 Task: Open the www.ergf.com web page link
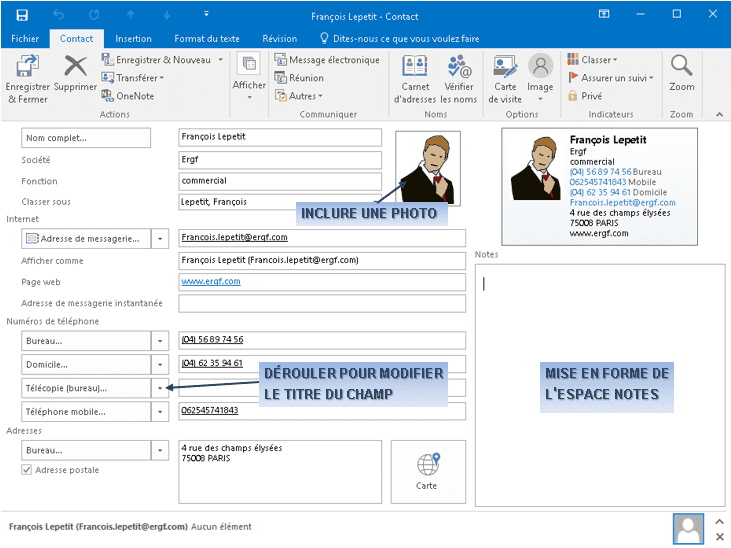211,281
